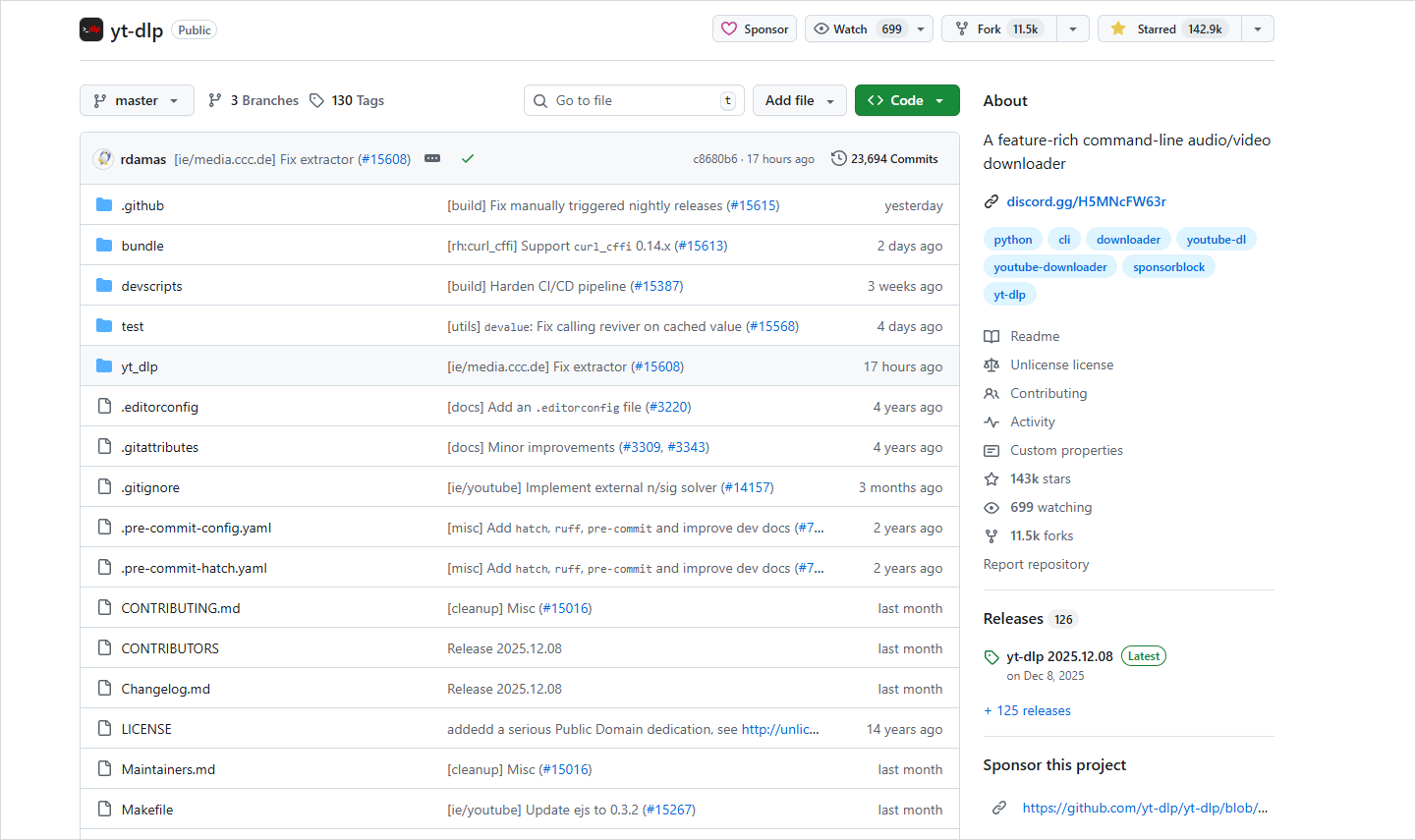Click the folder icon beside devscripts
This screenshot has width=1416, height=840.
pos(104,285)
